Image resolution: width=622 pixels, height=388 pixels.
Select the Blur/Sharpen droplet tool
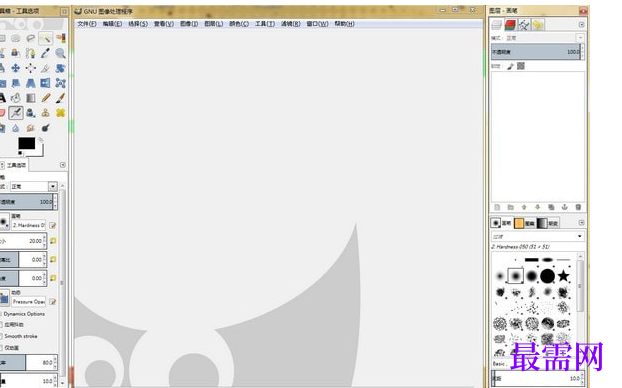(15, 128)
